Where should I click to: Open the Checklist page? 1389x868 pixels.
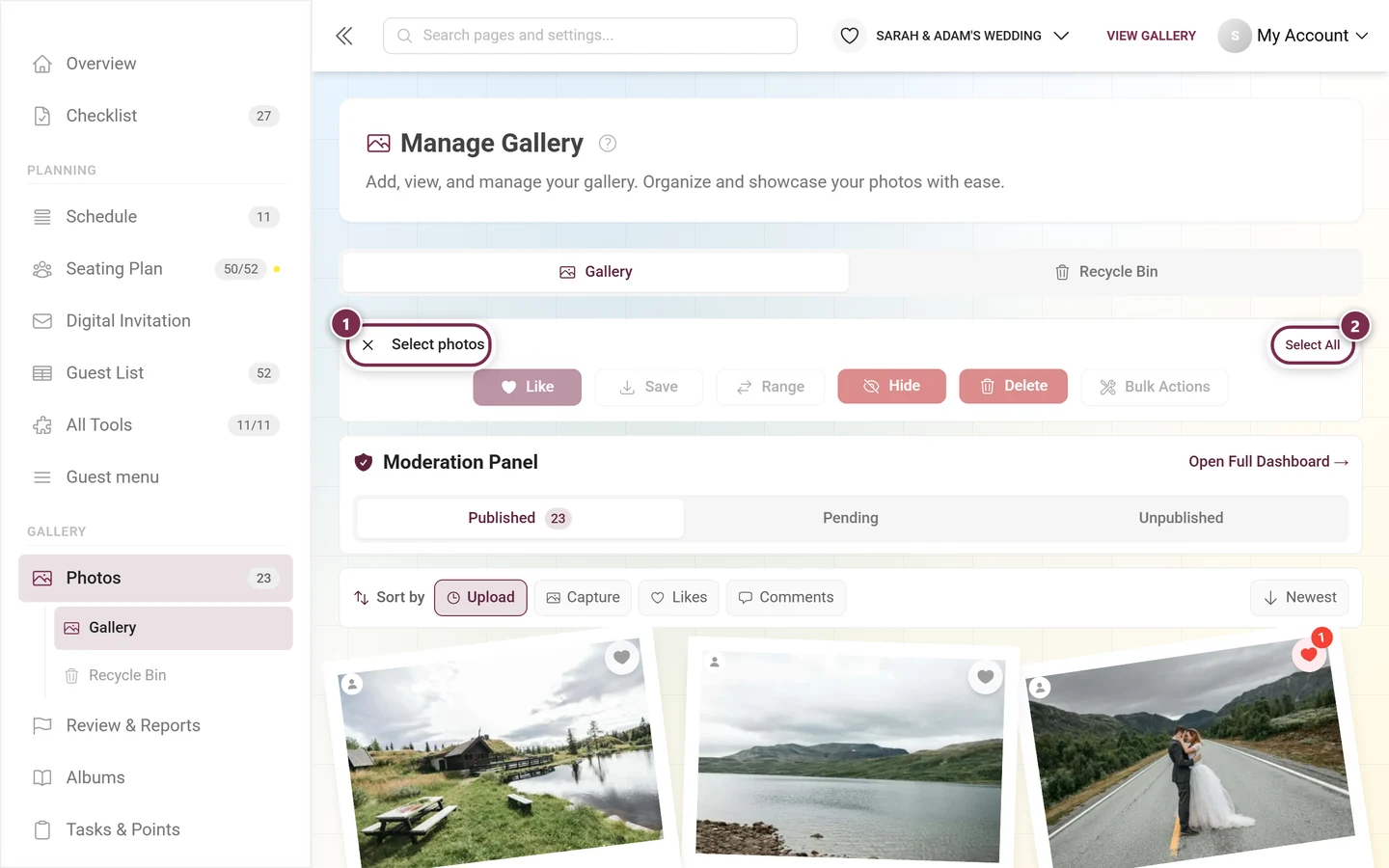click(x=155, y=116)
